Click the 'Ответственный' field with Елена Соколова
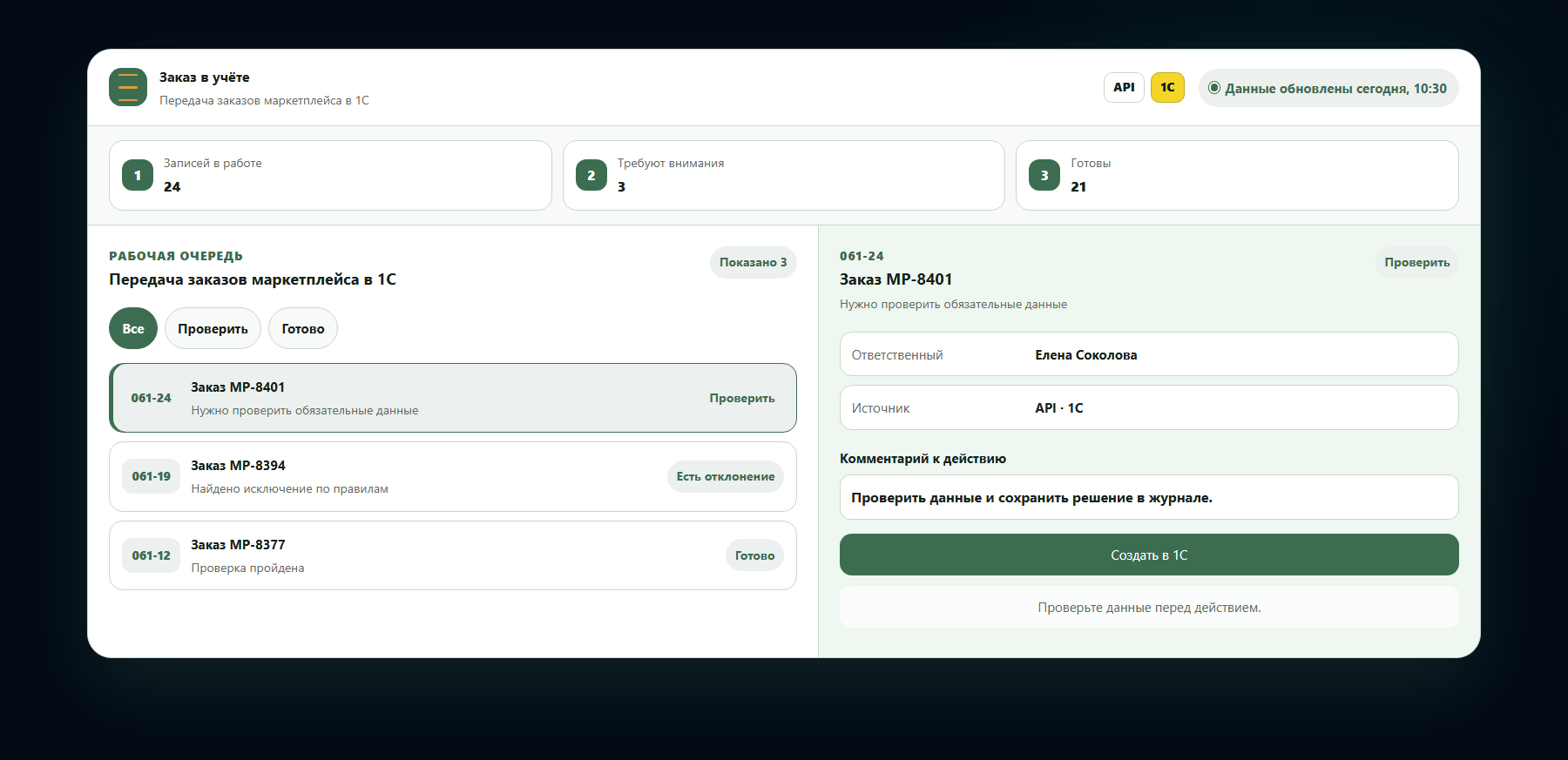Viewport: 1568px width, 760px height. coord(1149,354)
